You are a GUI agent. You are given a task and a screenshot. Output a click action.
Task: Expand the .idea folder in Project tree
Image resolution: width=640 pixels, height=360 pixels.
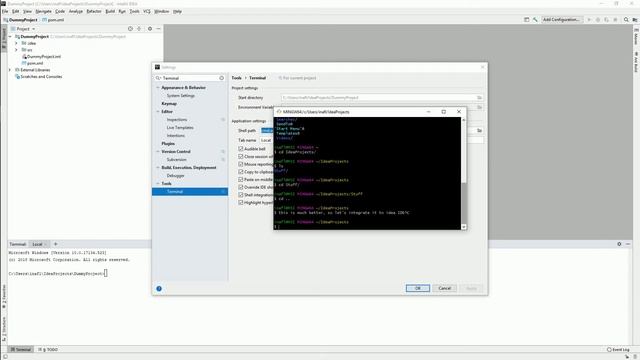pos(16,43)
